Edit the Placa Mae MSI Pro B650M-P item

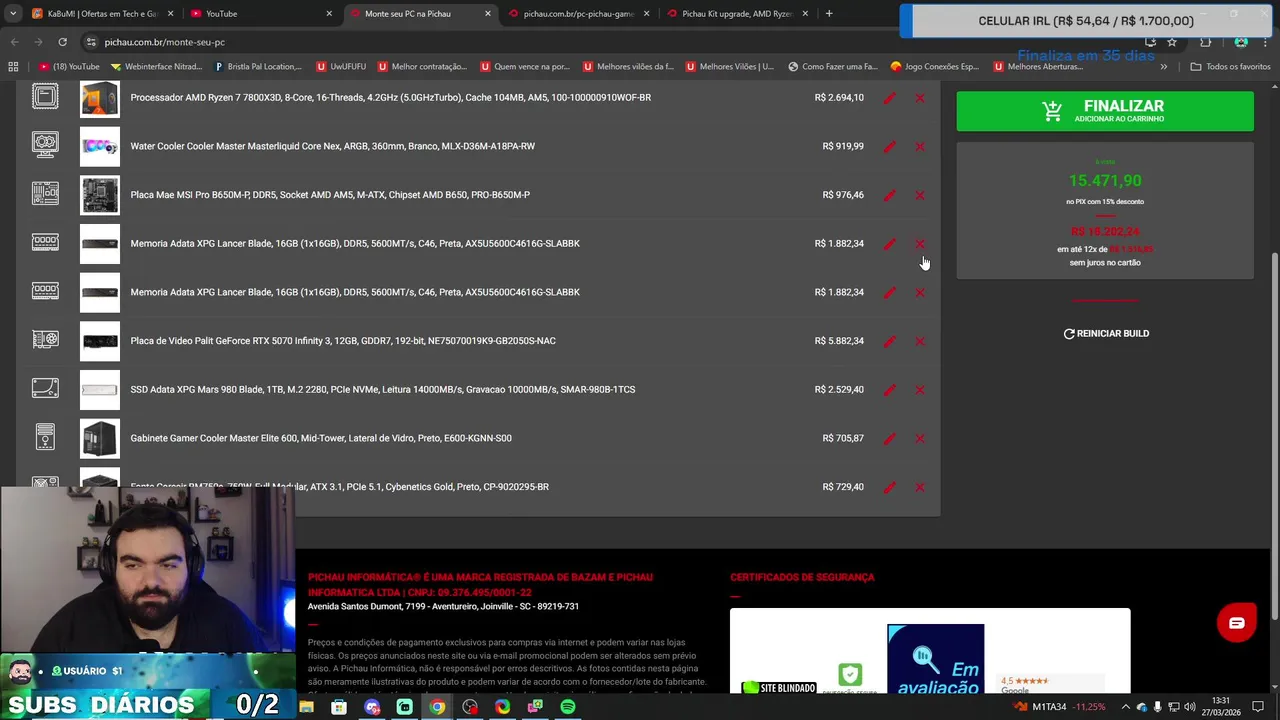889,195
